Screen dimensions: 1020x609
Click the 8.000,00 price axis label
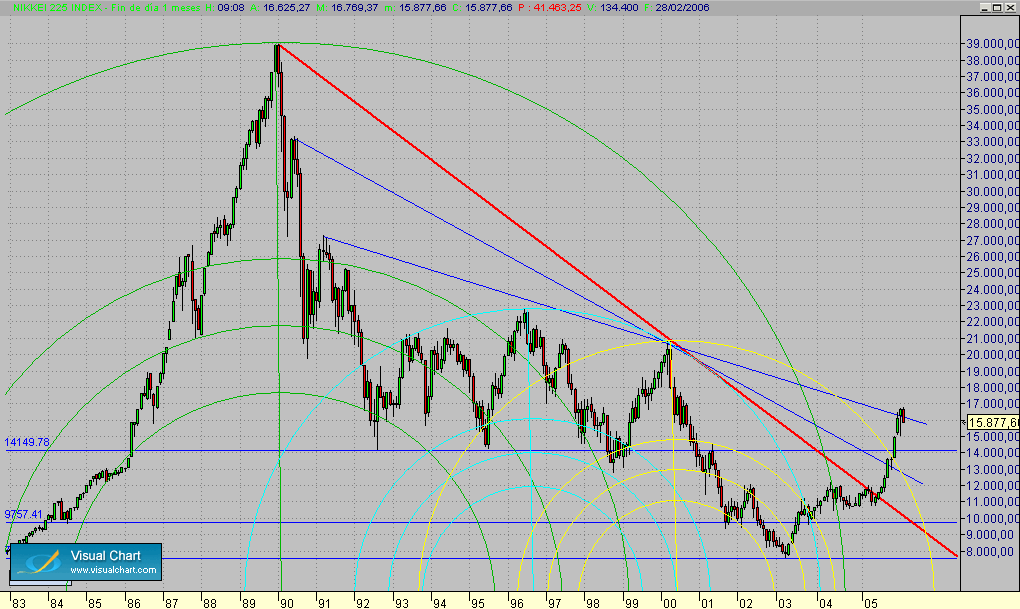990,551
